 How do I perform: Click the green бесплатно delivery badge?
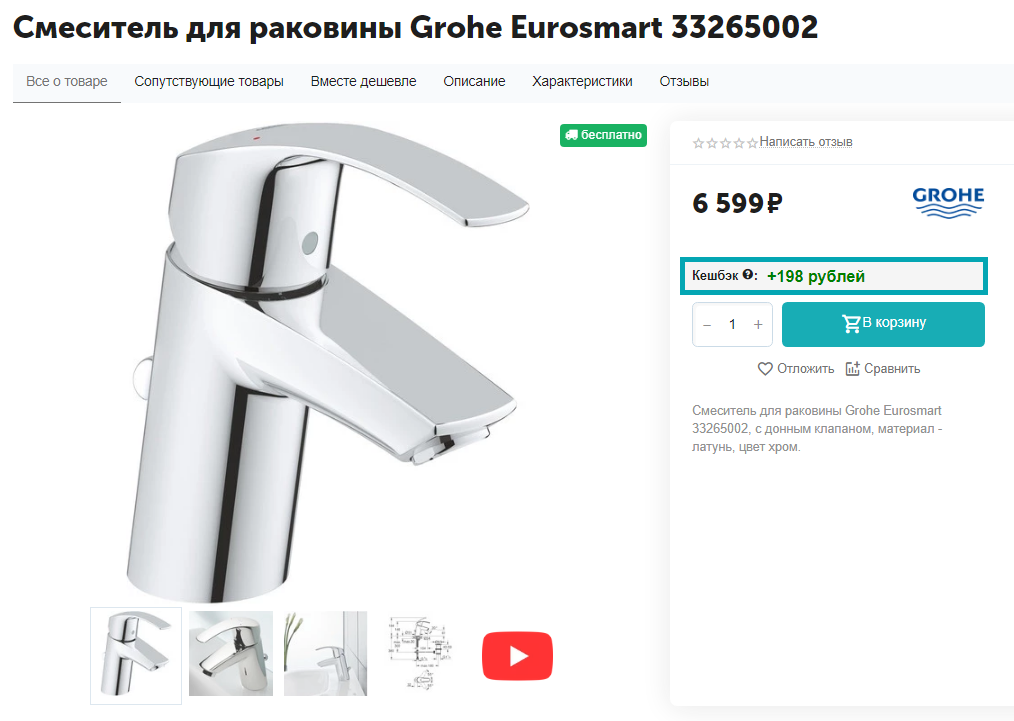603,135
